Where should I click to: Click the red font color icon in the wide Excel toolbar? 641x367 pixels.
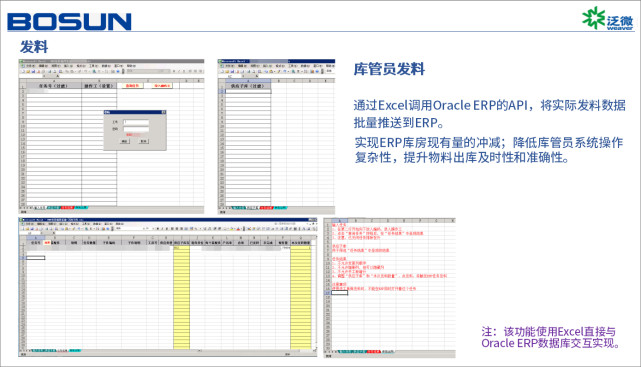(x=238, y=228)
